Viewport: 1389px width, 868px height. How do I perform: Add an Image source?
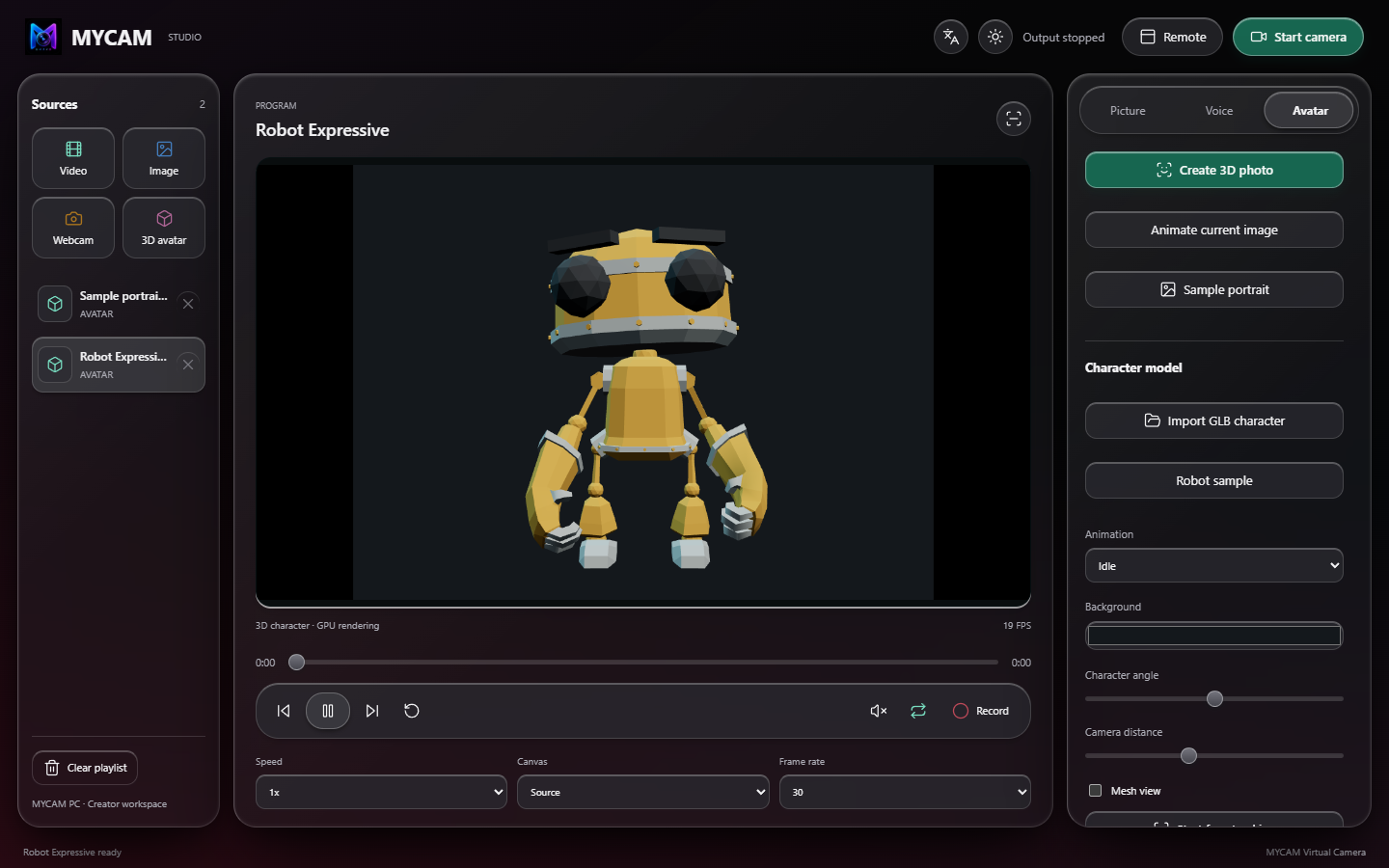pyautogui.click(x=164, y=158)
